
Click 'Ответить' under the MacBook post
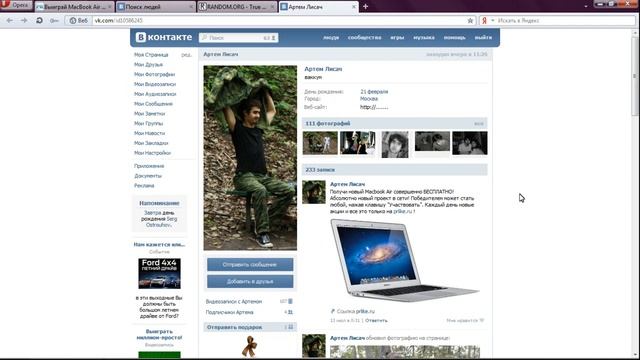coord(376,320)
